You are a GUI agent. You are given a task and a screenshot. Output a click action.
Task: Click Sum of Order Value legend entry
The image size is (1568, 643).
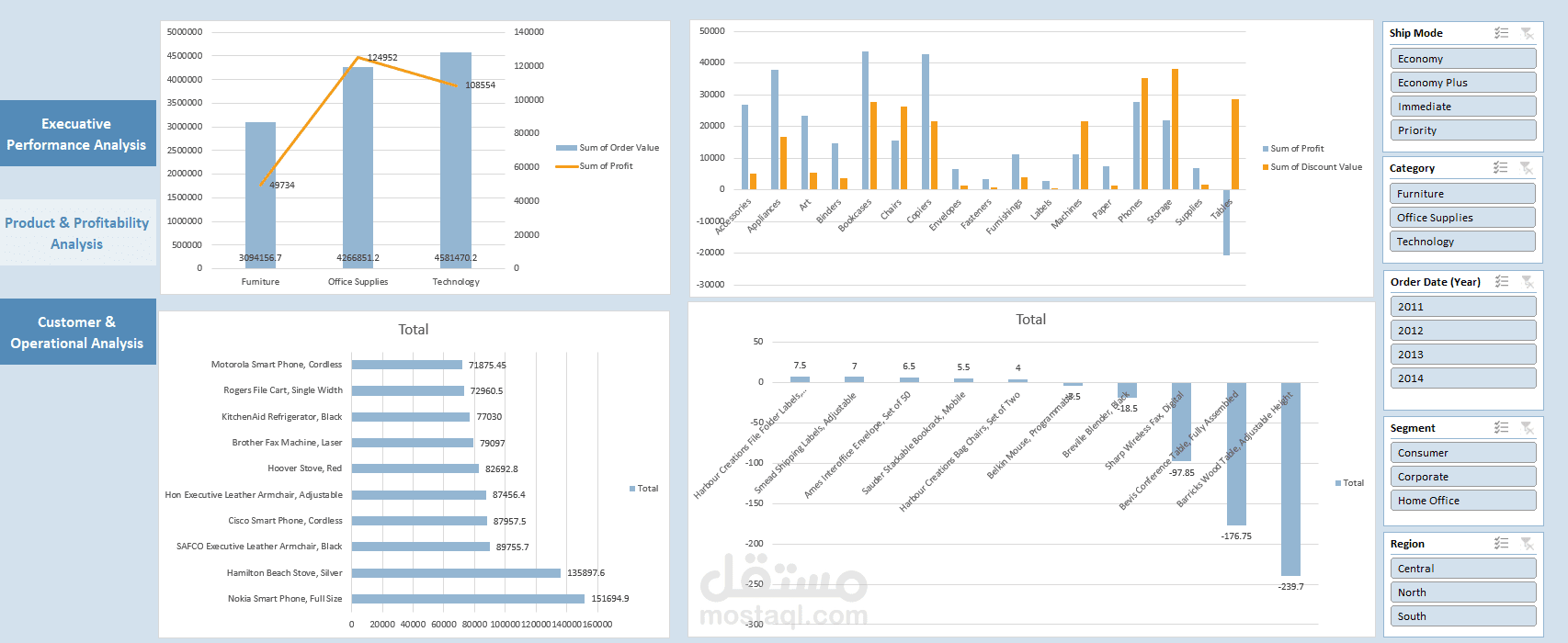pos(608,148)
